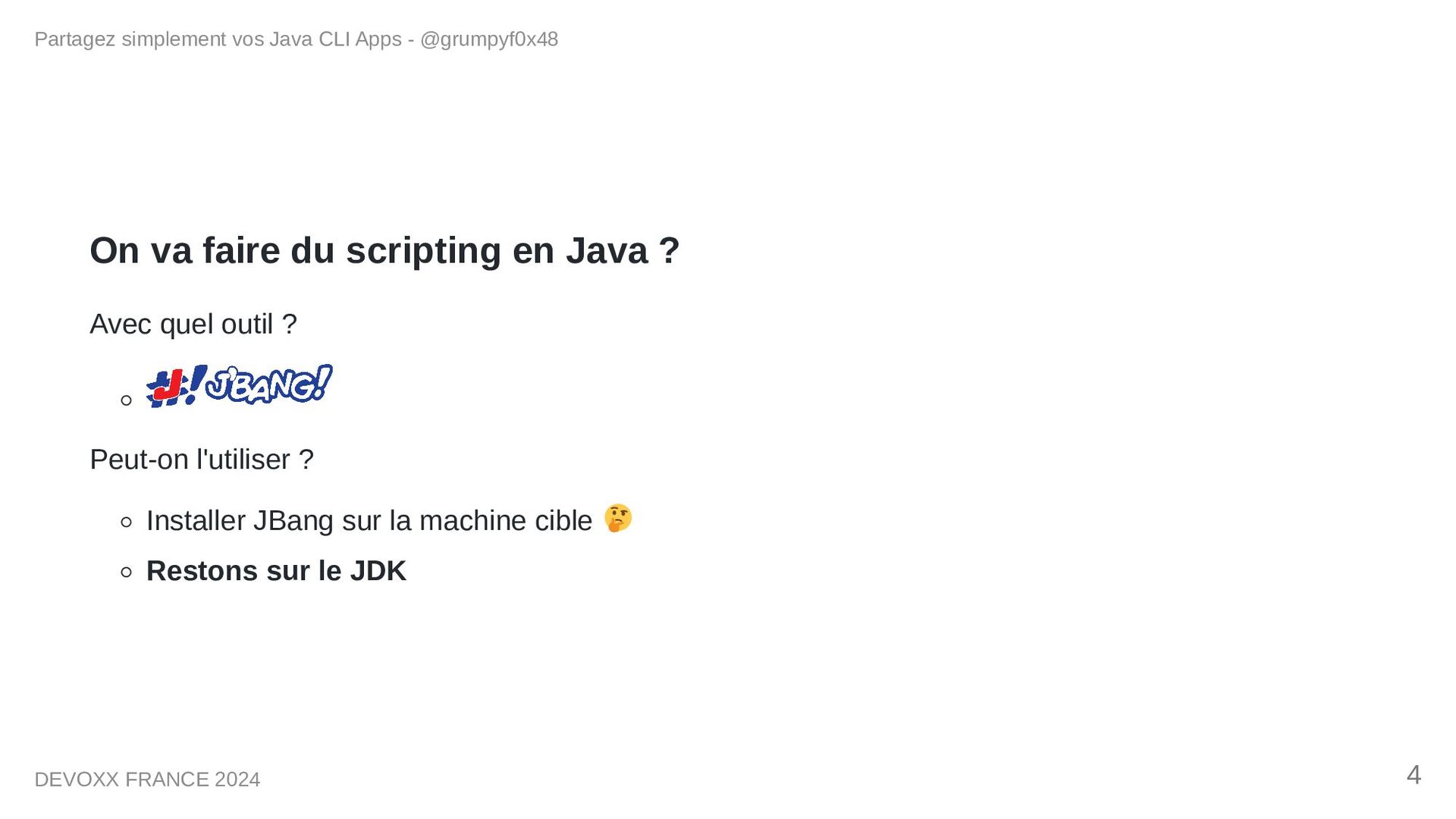Click the words "machine cible" in the bullet

[x=505, y=521]
